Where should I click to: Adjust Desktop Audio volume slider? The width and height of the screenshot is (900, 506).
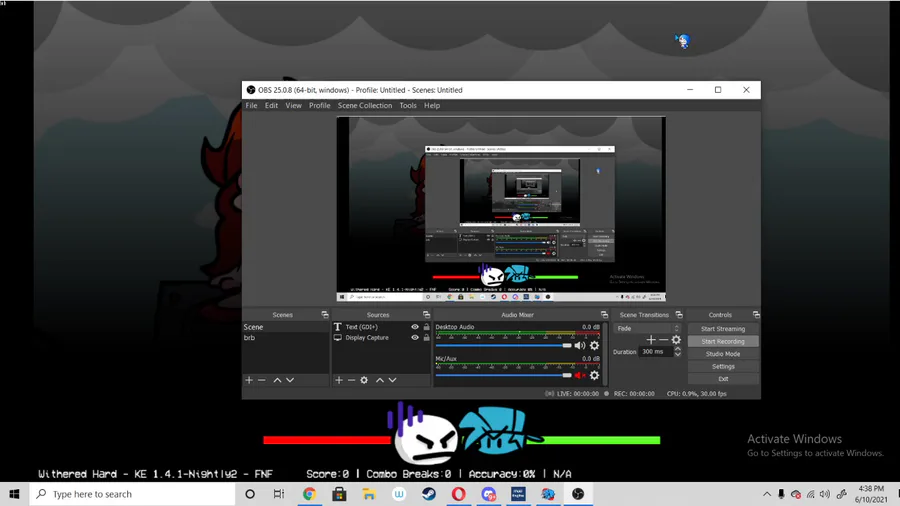[503, 345]
